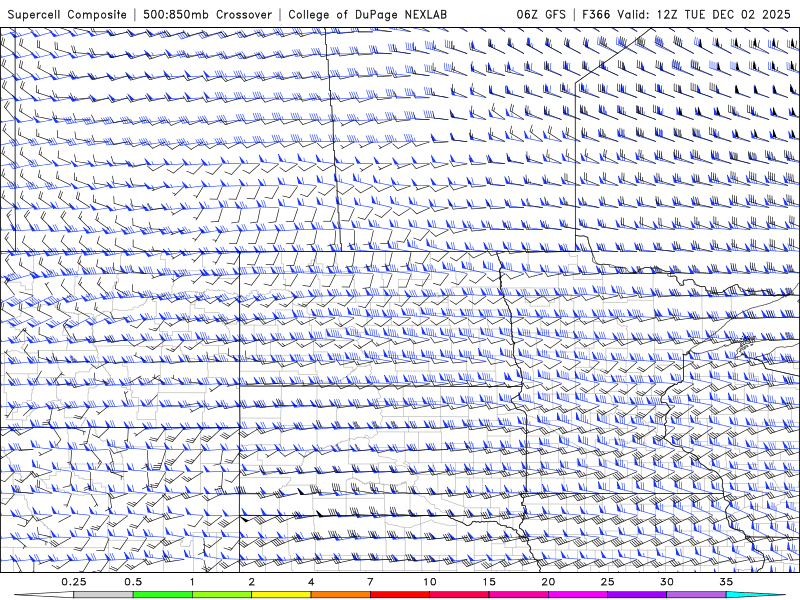
Task: Click the 'Valid: 12Z TUE DEC 02 2025' text
Action: pyautogui.click(x=704, y=15)
